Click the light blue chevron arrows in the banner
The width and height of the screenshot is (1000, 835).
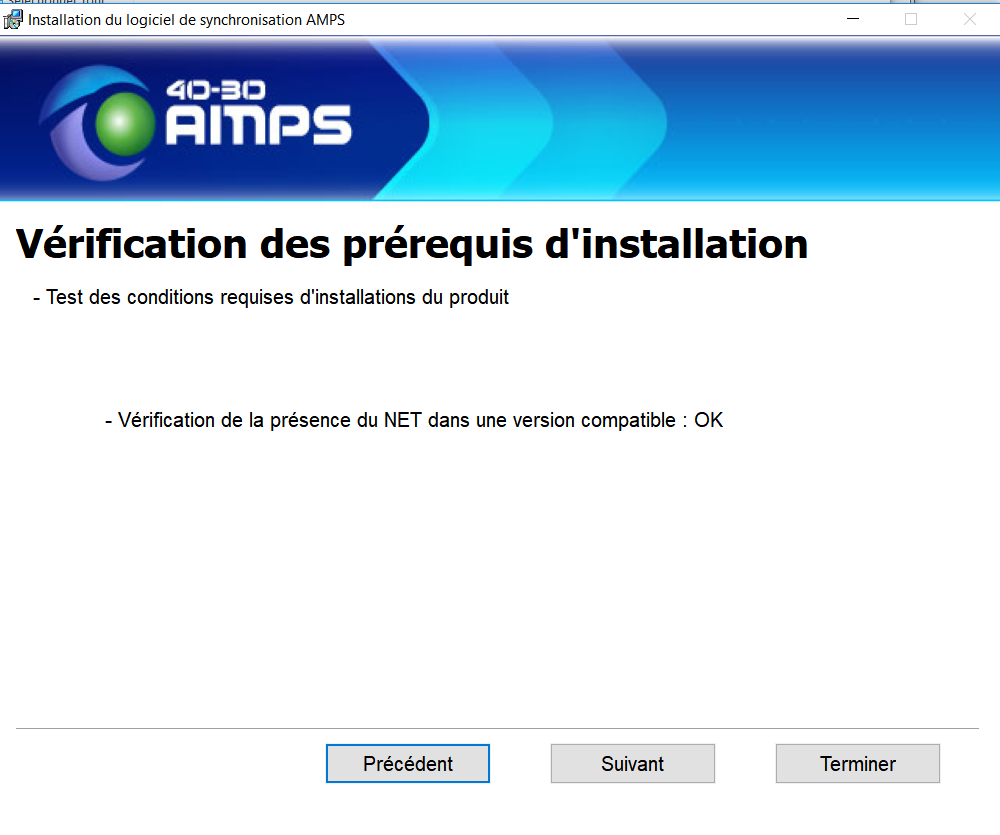[590, 120]
